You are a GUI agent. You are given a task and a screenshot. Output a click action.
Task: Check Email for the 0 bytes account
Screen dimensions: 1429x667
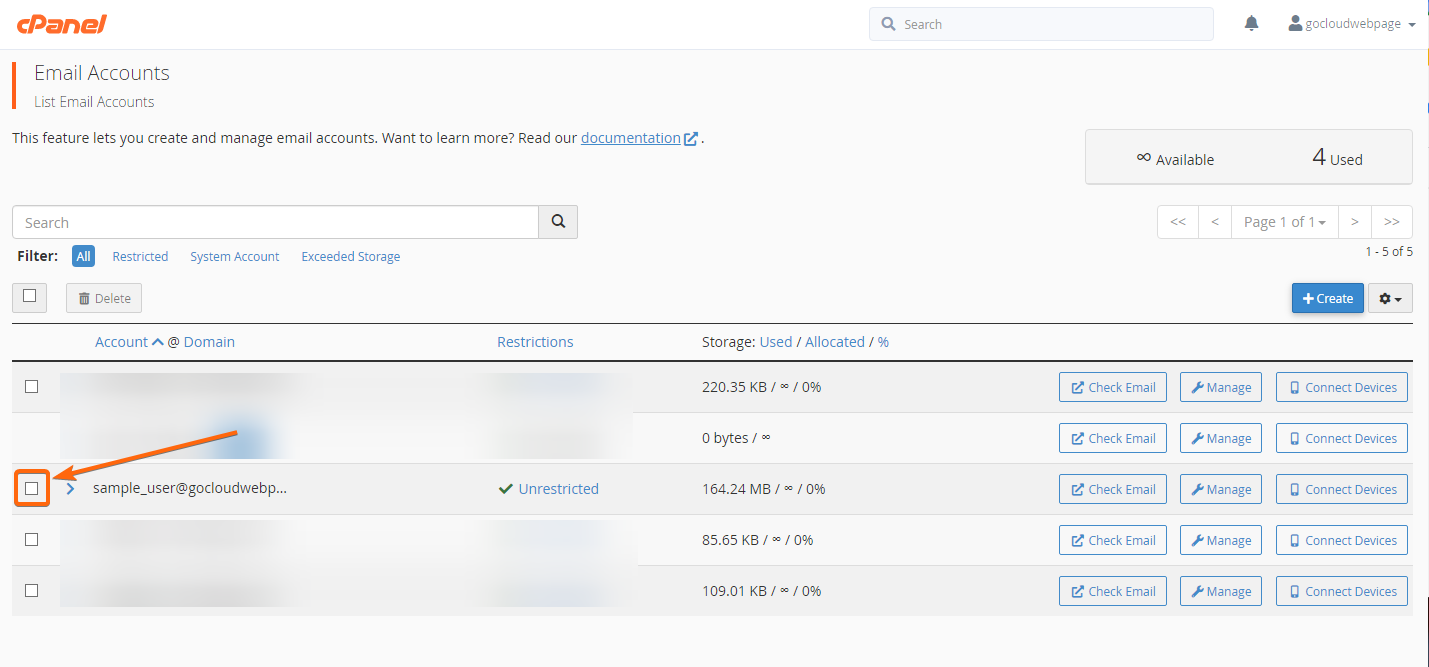tap(1113, 438)
